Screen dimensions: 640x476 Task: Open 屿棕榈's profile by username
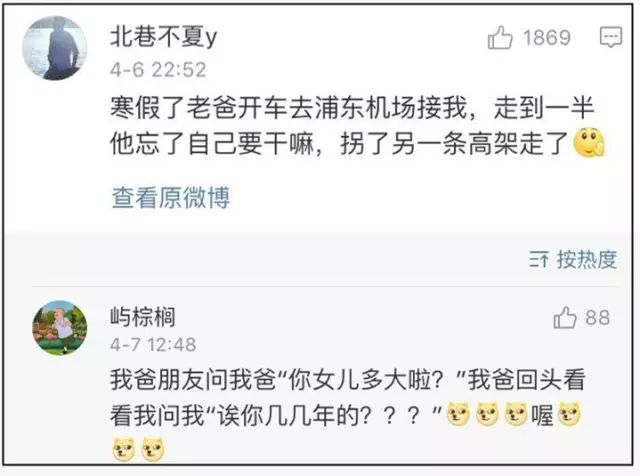(142, 317)
